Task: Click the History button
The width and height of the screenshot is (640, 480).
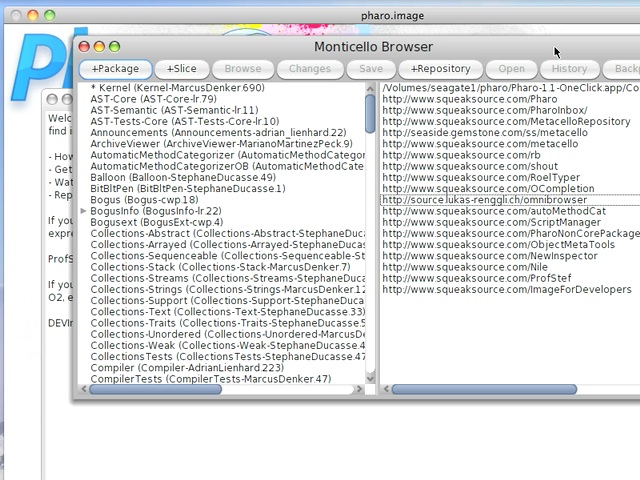Action: pos(569,69)
